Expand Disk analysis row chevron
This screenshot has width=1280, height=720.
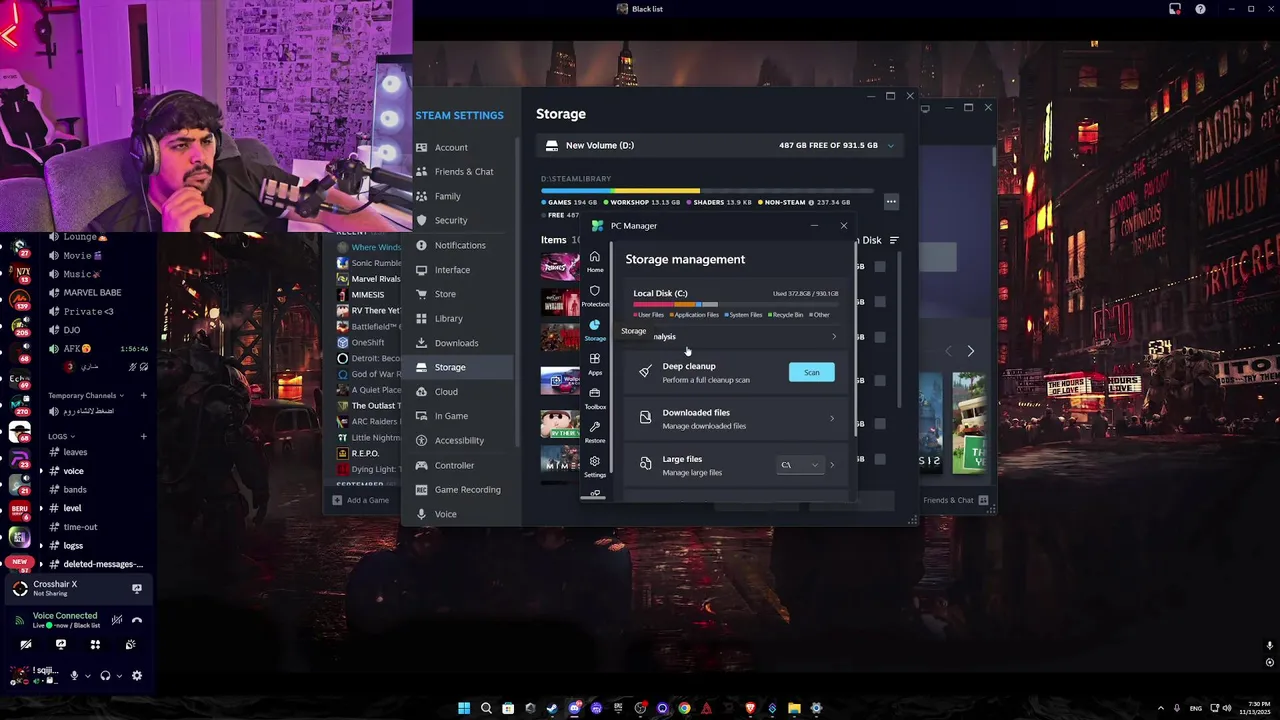[834, 336]
